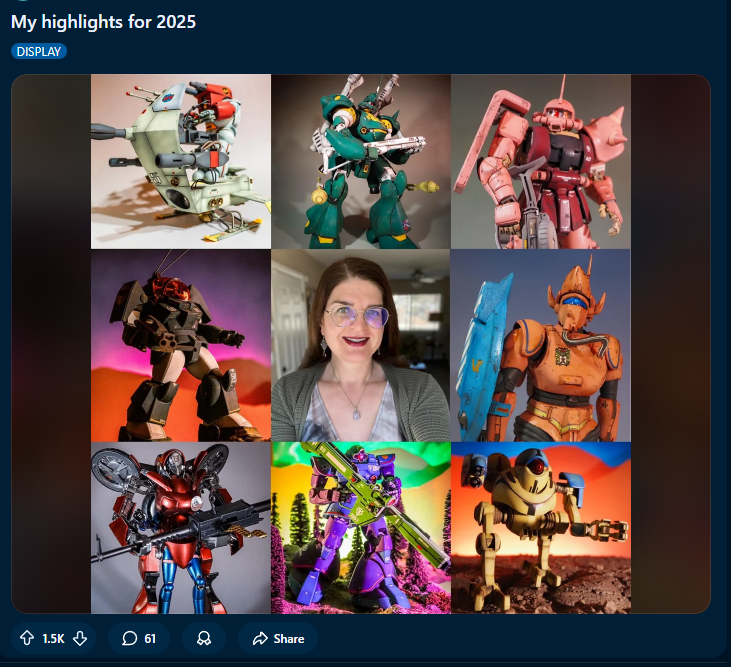Click the 1.5K vote count

coord(54,639)
